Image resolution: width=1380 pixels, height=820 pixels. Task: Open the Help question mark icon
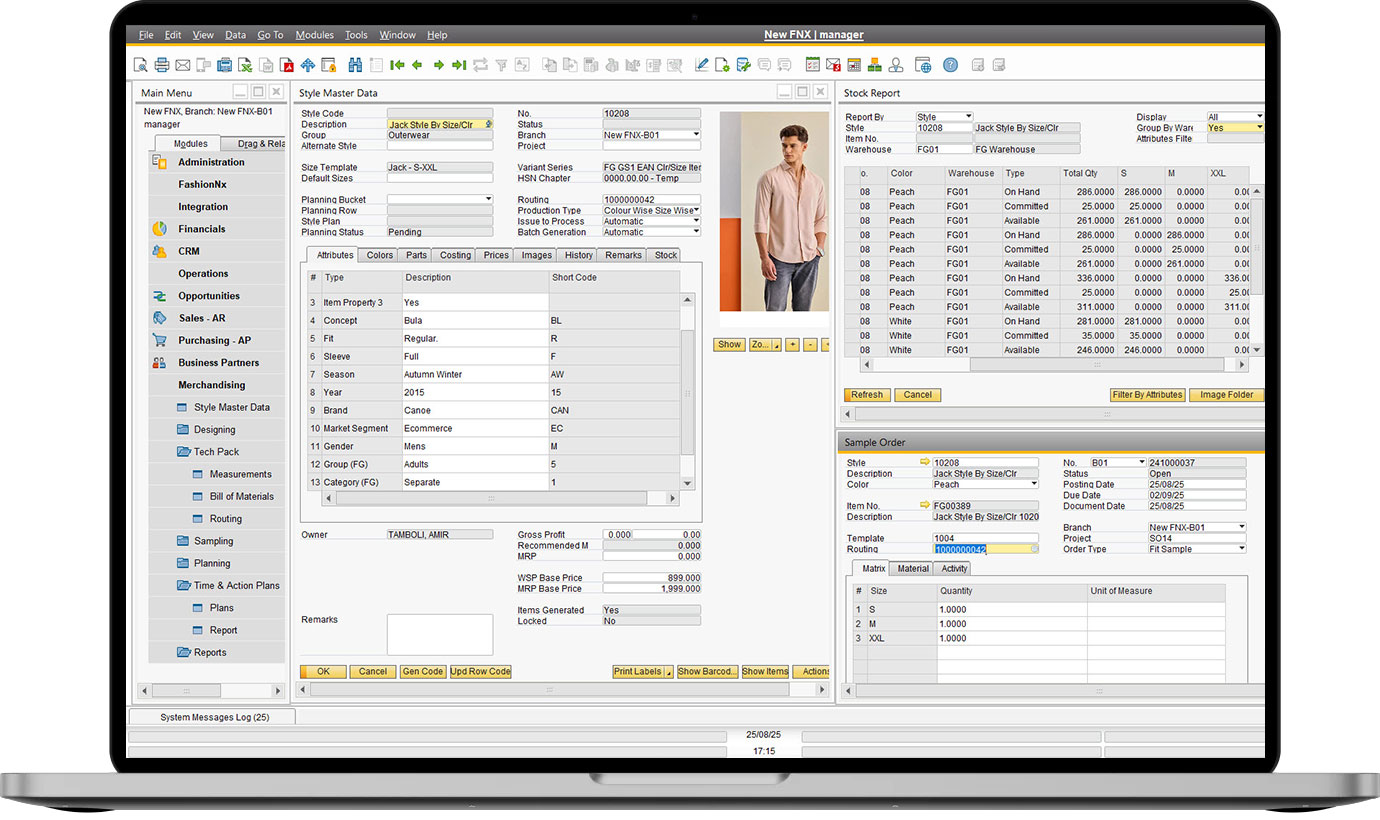click(x=950, y=65)
